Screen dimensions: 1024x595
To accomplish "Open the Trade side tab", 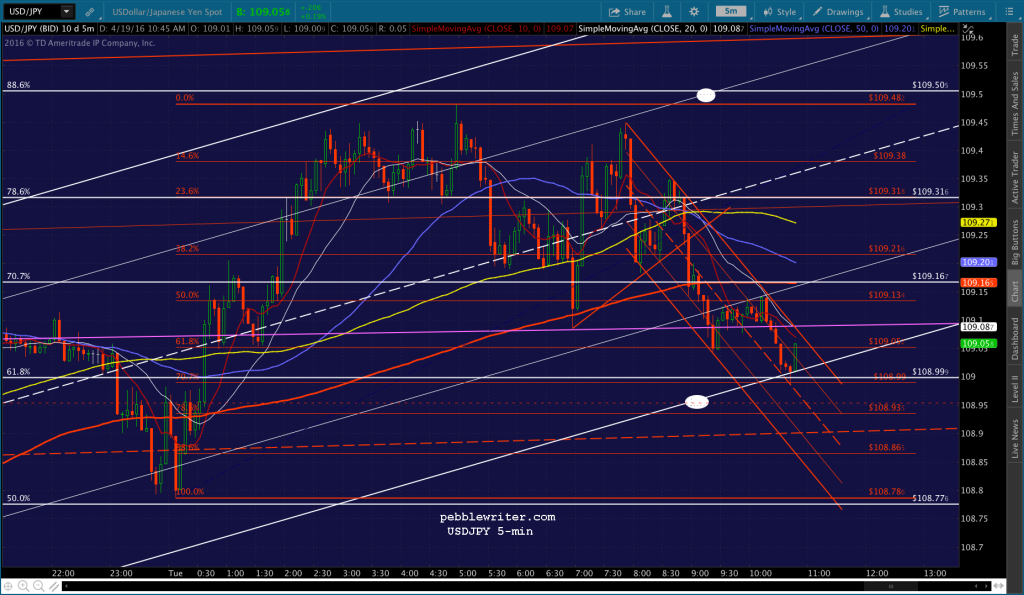I will pos(1015,44).
